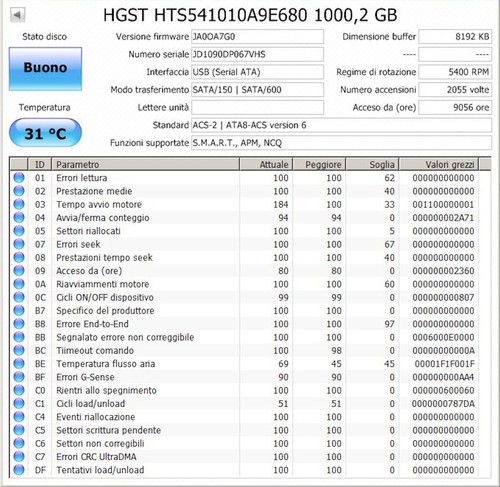
Task: Click the ID column header
Action: click(40, 164)
